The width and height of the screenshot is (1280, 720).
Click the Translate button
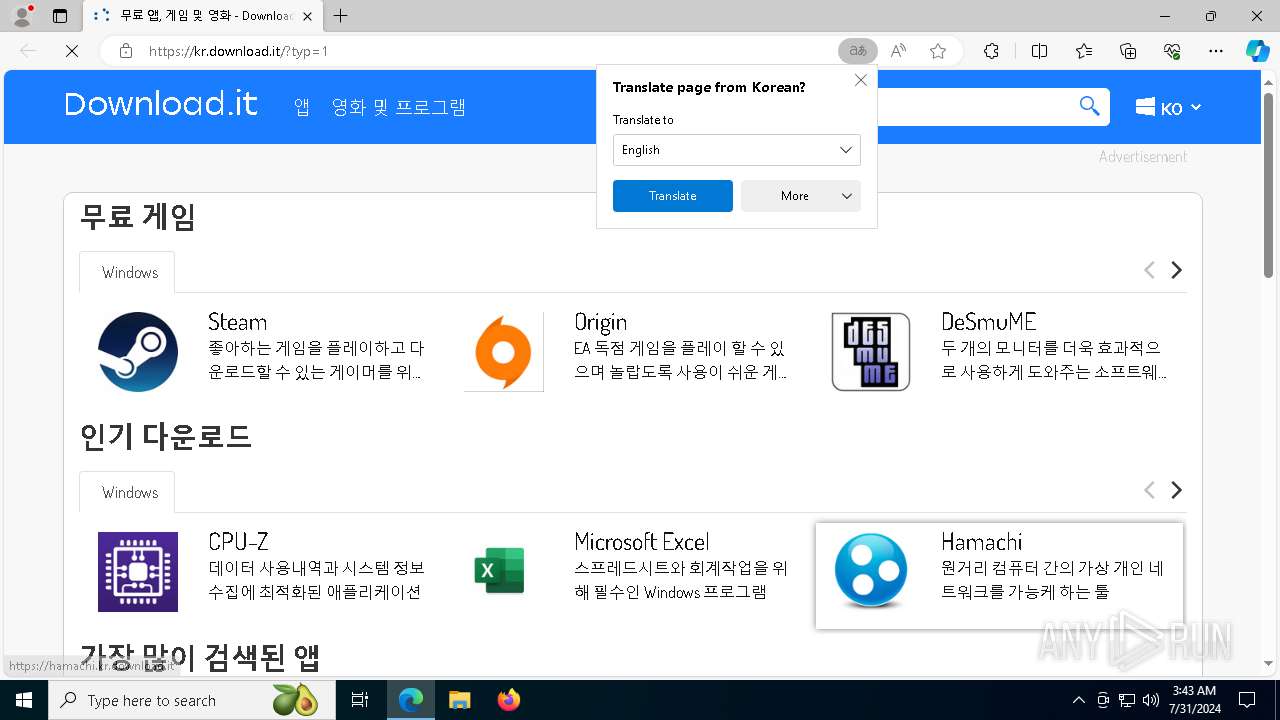click(x=673, y=196)
